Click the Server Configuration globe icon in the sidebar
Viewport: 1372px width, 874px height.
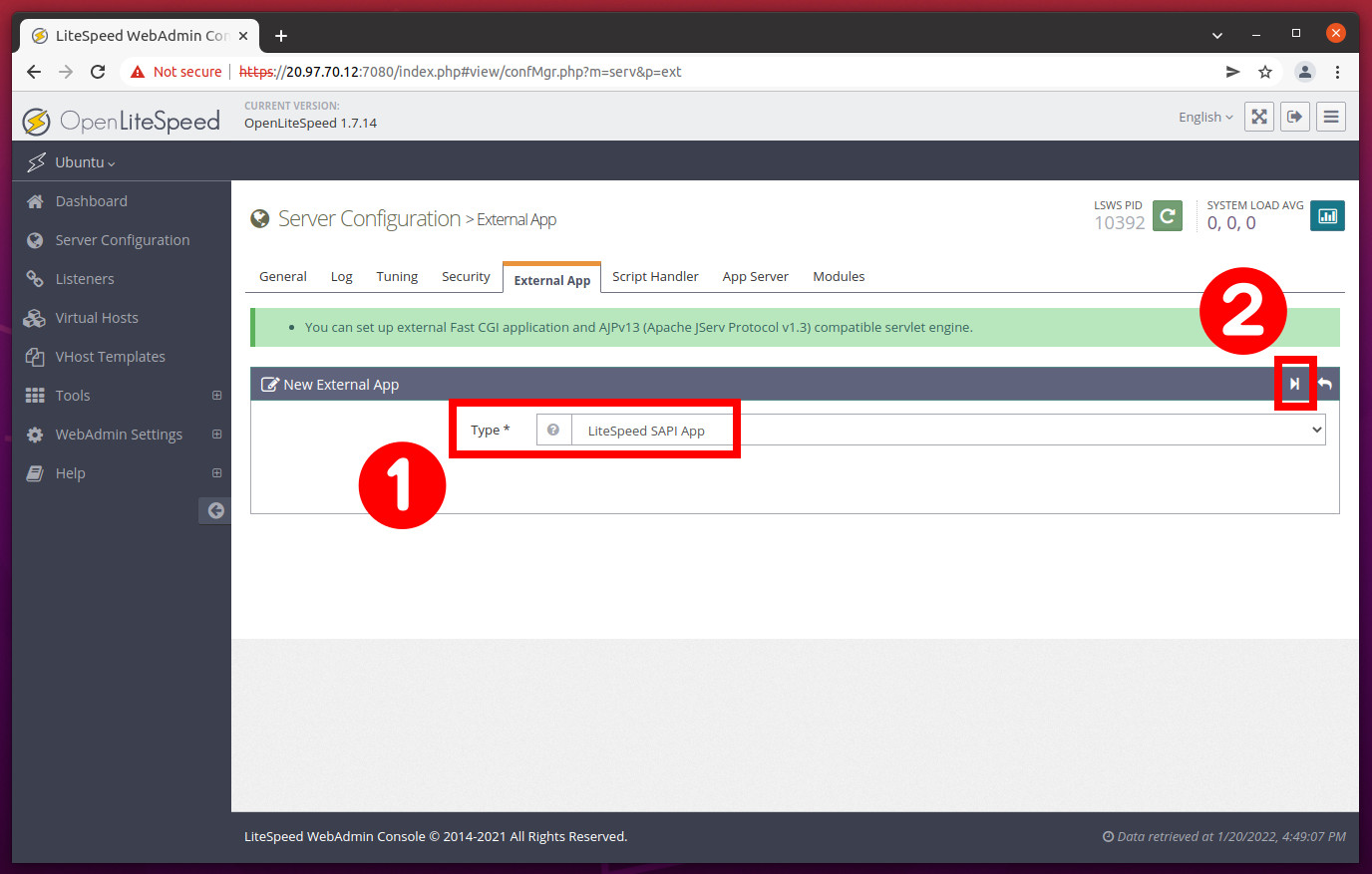35,240
